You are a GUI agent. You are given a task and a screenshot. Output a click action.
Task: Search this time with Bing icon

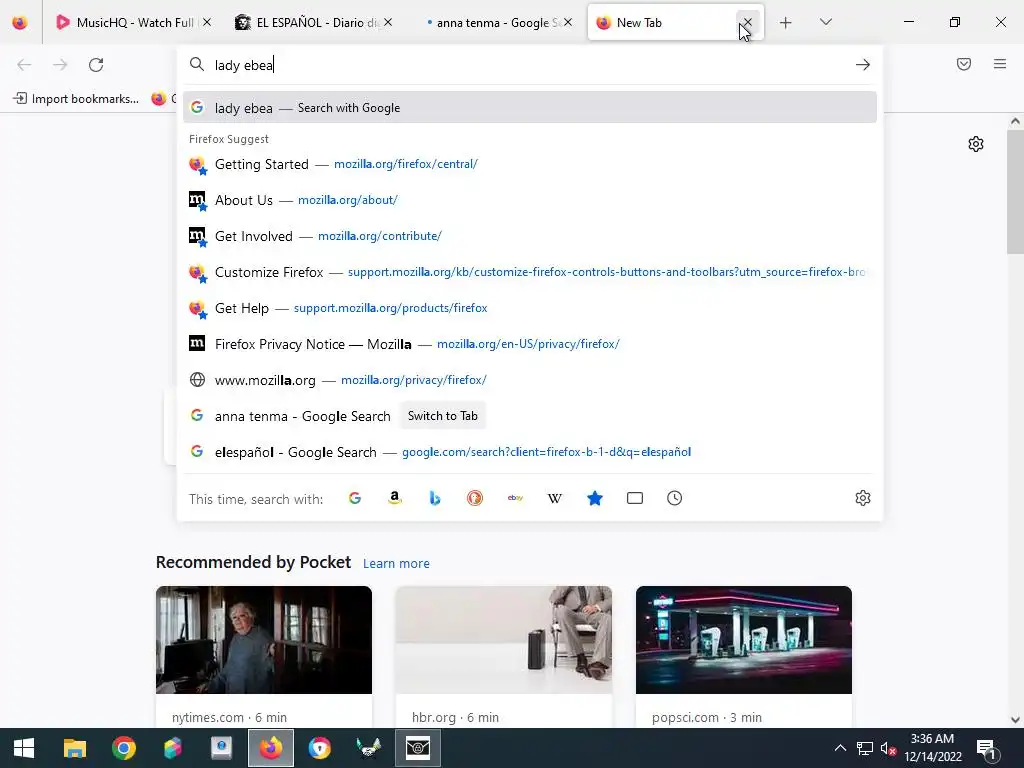pos(435,498)
